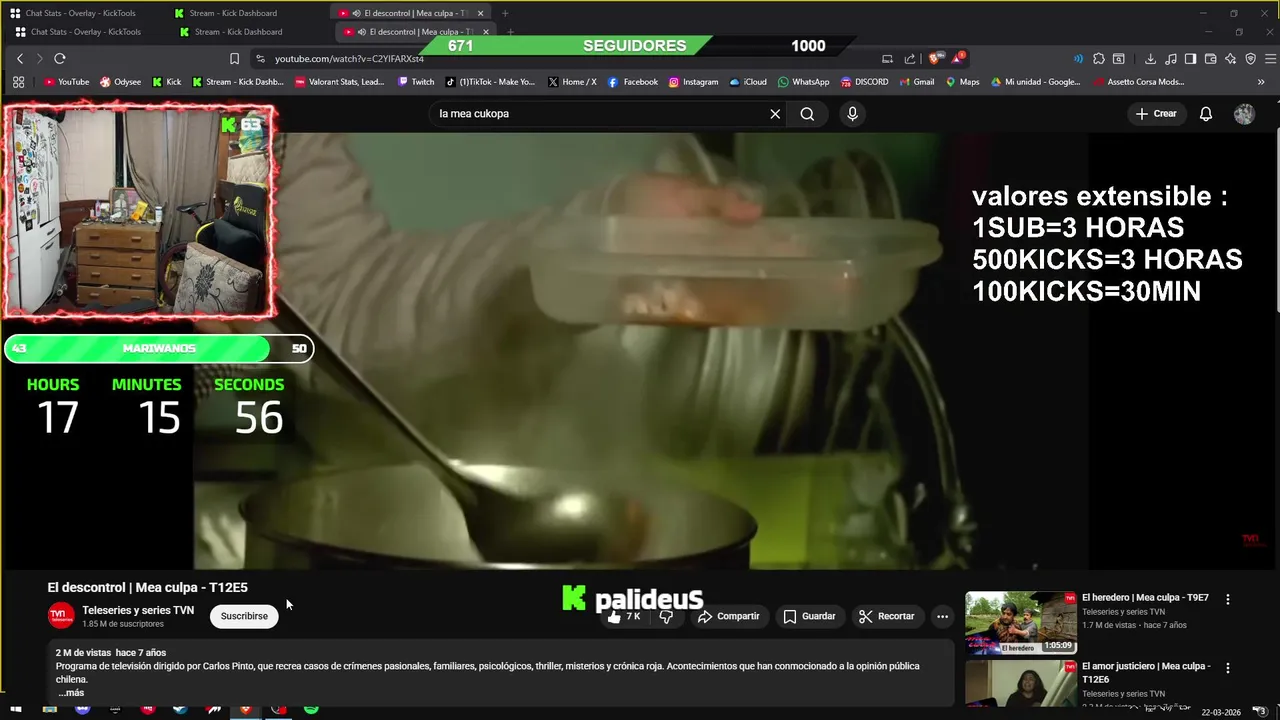This screenshot has width=1280, height=720.
Task: Like the video showing 7 K
Action: coord(624,617)
